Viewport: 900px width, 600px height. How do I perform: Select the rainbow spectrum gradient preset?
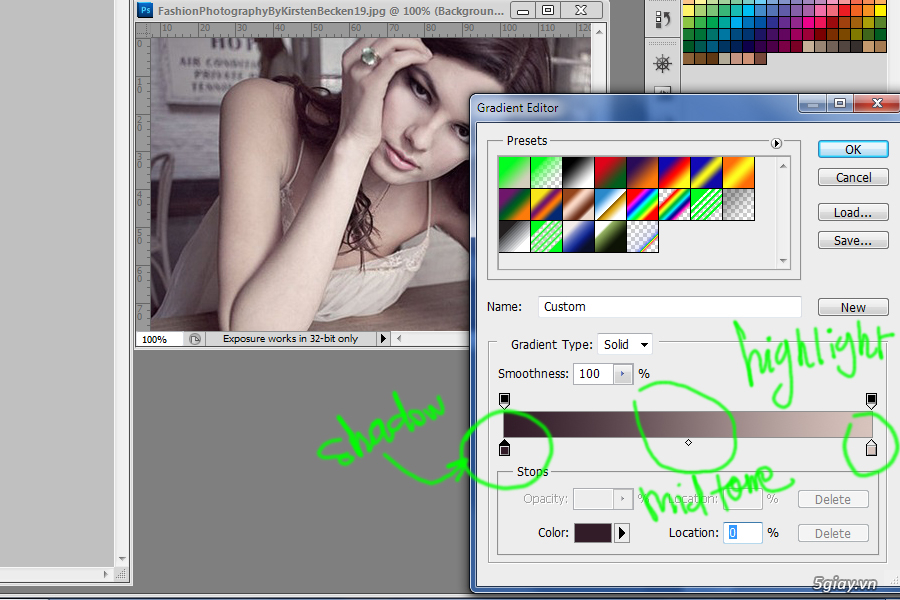(643, 204)
